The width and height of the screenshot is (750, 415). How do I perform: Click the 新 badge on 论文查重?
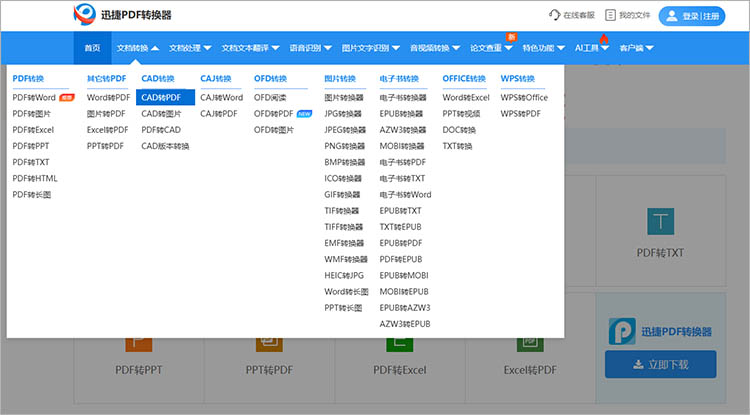click(x=511, y=37)
